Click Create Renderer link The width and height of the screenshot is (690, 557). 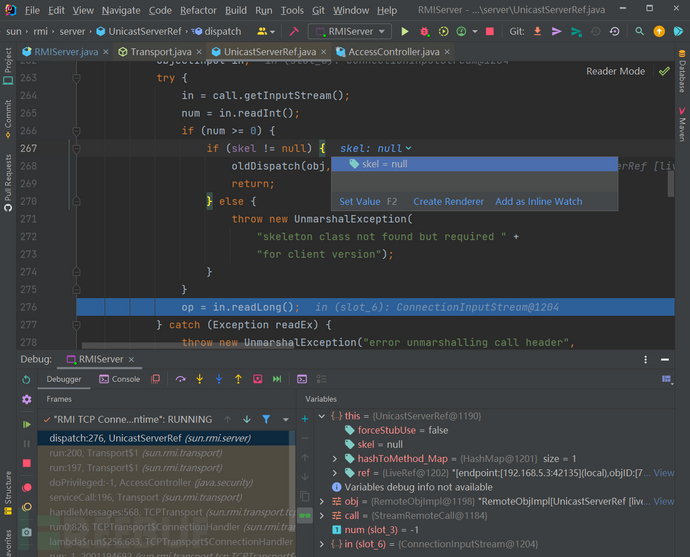click(x=448, y=202)
